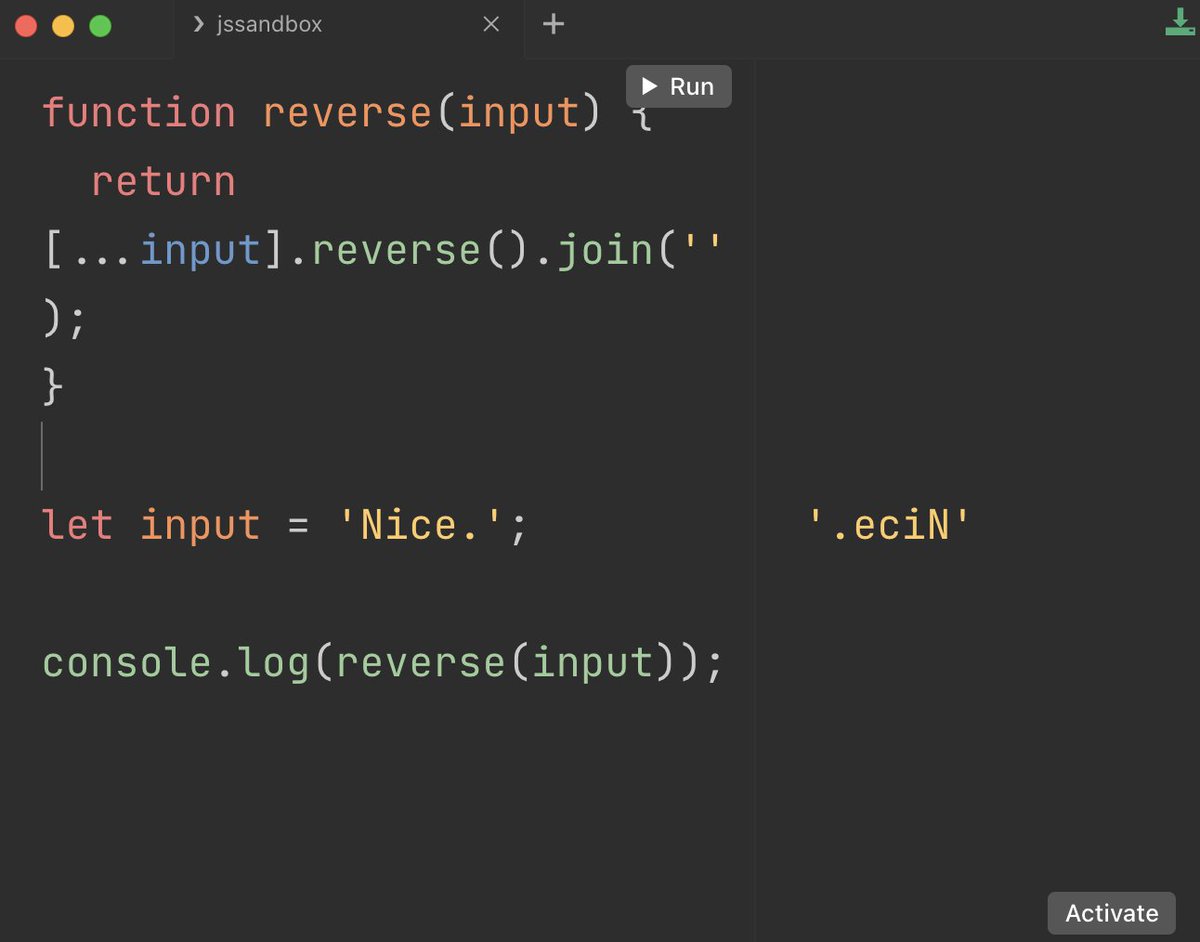The height and width of the screenshot is (942, 1200).
Task: Click the chevron icon in the jssandbox tab
Action: 199,24
